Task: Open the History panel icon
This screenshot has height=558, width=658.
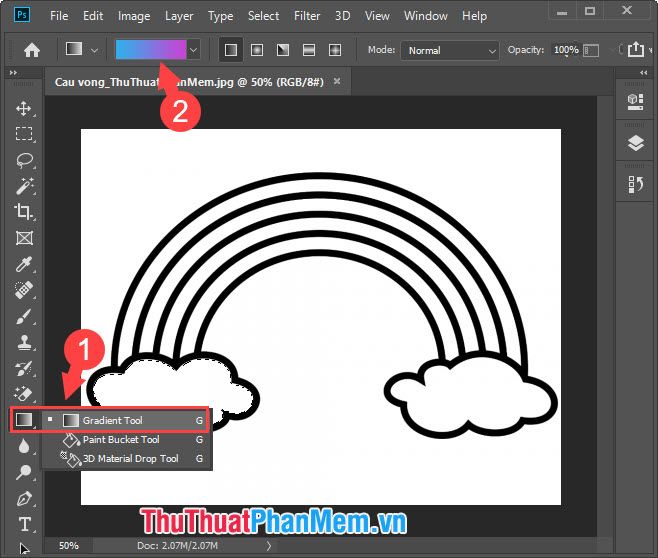Action: [635, 184]
